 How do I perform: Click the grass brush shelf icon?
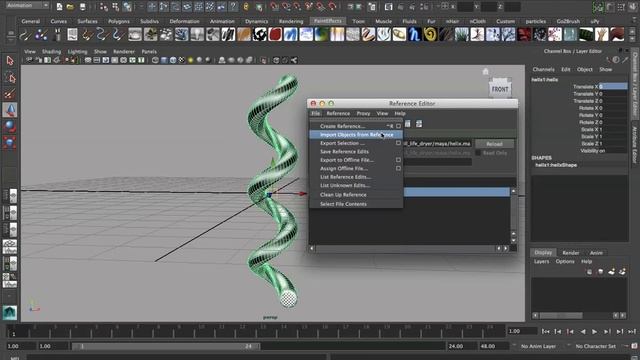[x=462, y=35]
